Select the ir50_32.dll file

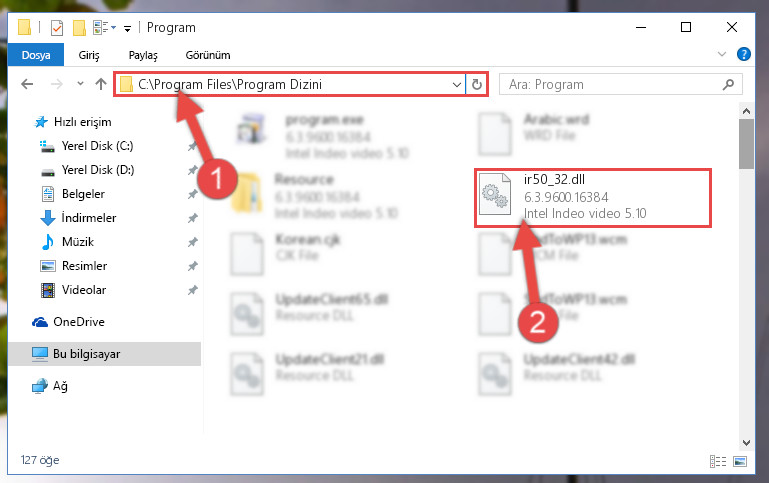click(592, 198)
